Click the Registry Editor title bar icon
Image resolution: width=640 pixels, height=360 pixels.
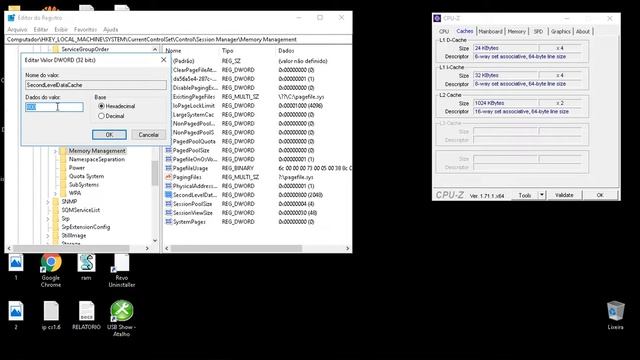11,18
